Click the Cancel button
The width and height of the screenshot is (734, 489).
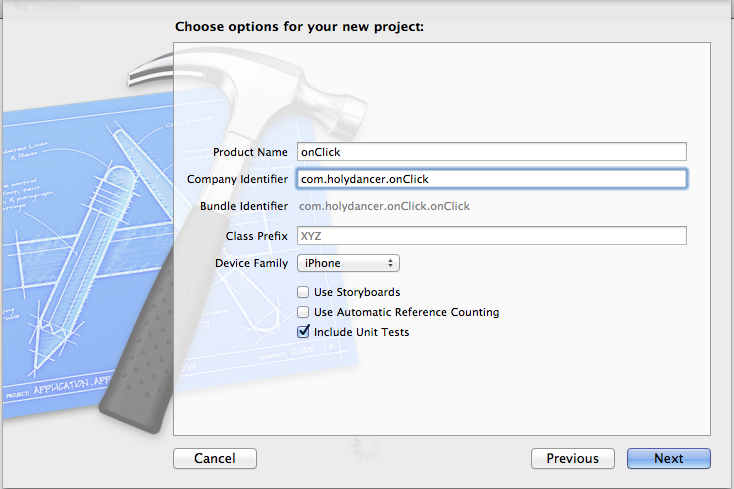[215, 458]
